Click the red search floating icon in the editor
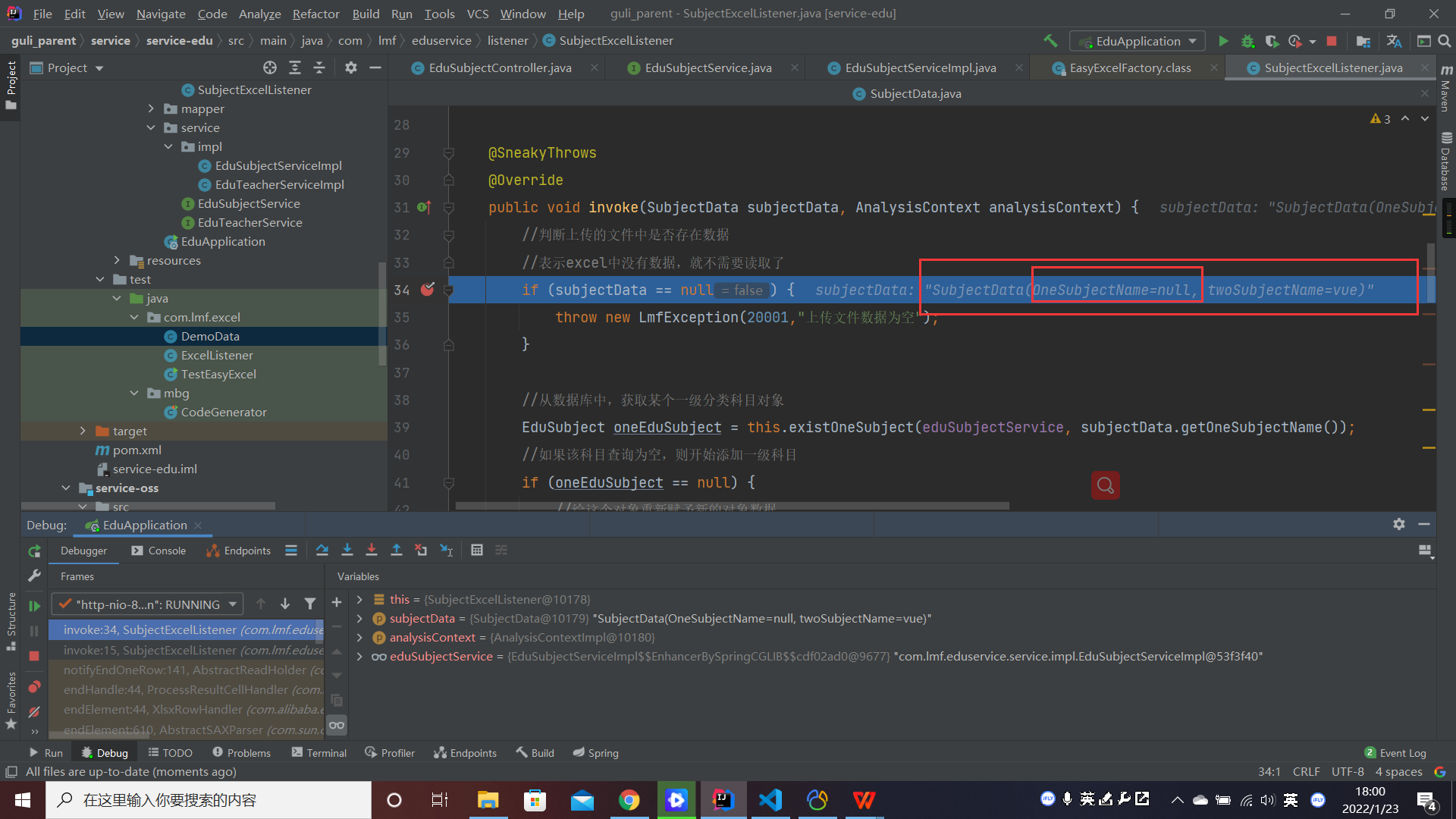Viewport: 1456px width, 819px height. pos(1106,485)
